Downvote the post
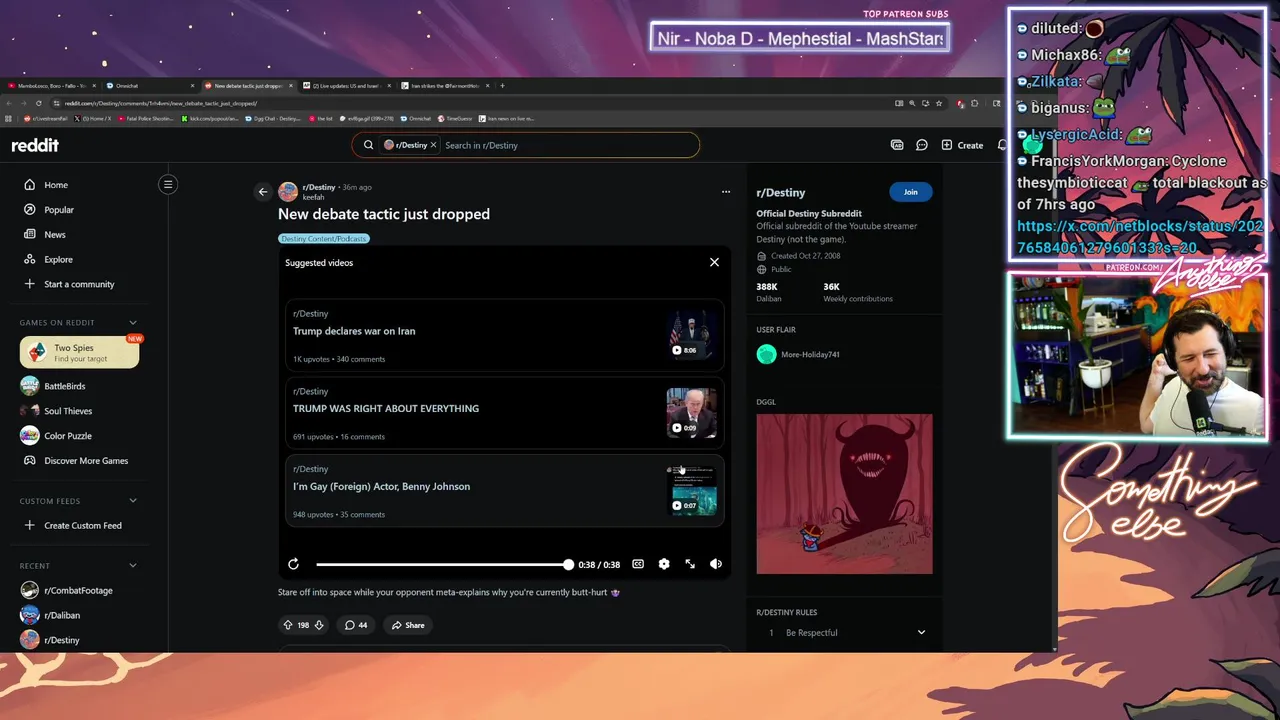Image resolution: width=1280 pixels, height=720 pixels. [319, 625]
